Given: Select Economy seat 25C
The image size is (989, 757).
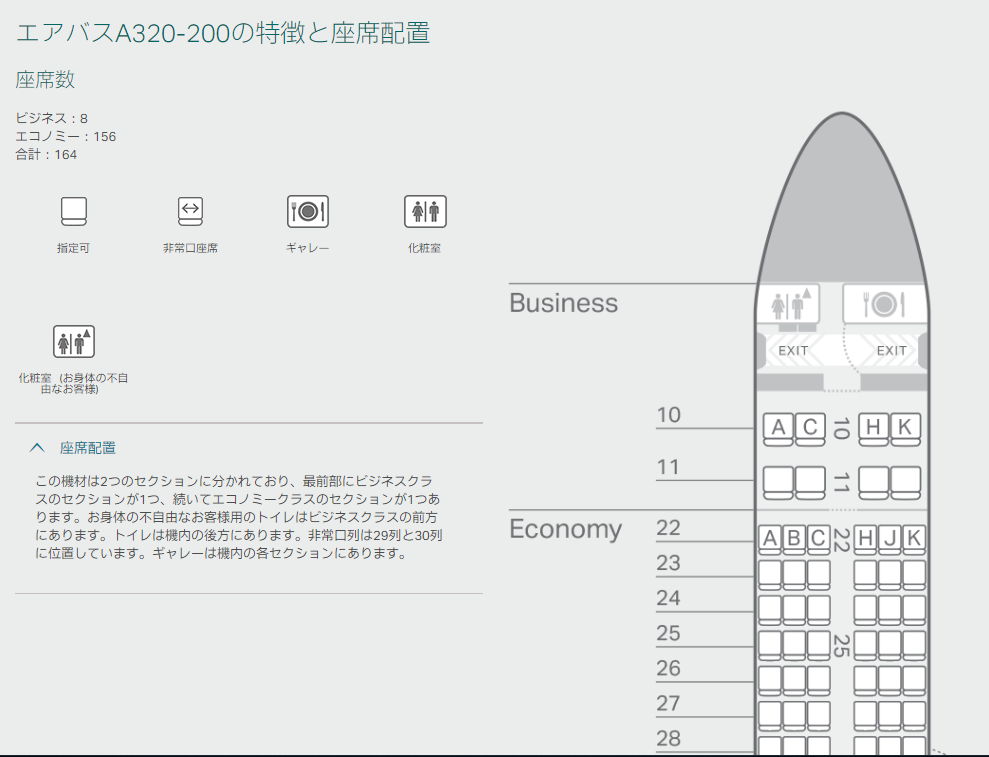Looking at the screenshot, I should click(x=819, y=645).
